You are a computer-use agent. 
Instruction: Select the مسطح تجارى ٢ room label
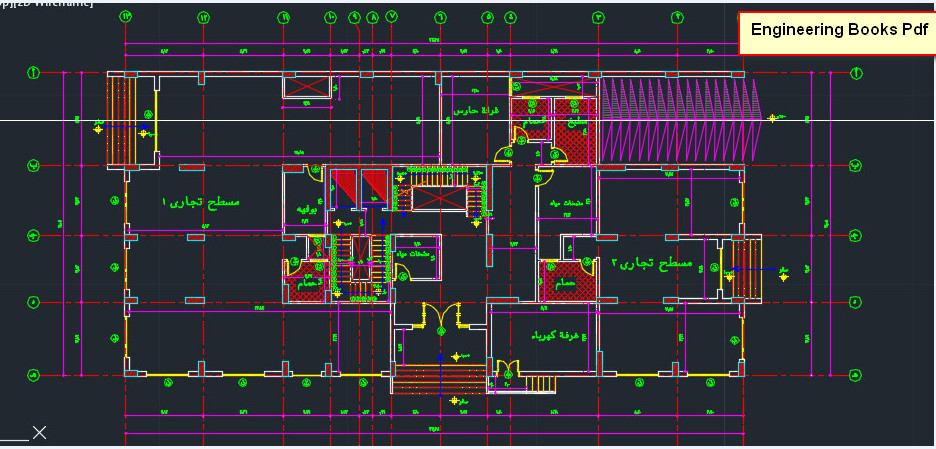(652, 263)
